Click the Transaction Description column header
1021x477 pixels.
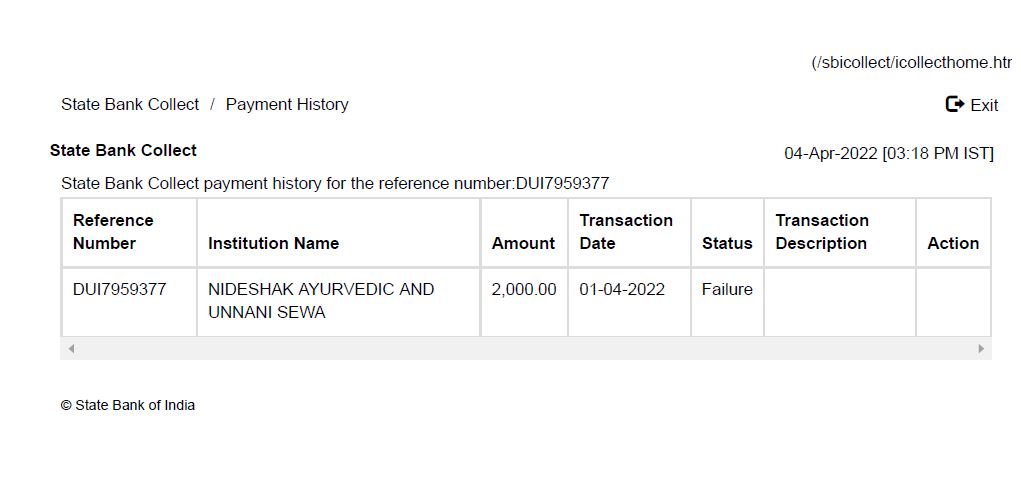tap(822, 232)
